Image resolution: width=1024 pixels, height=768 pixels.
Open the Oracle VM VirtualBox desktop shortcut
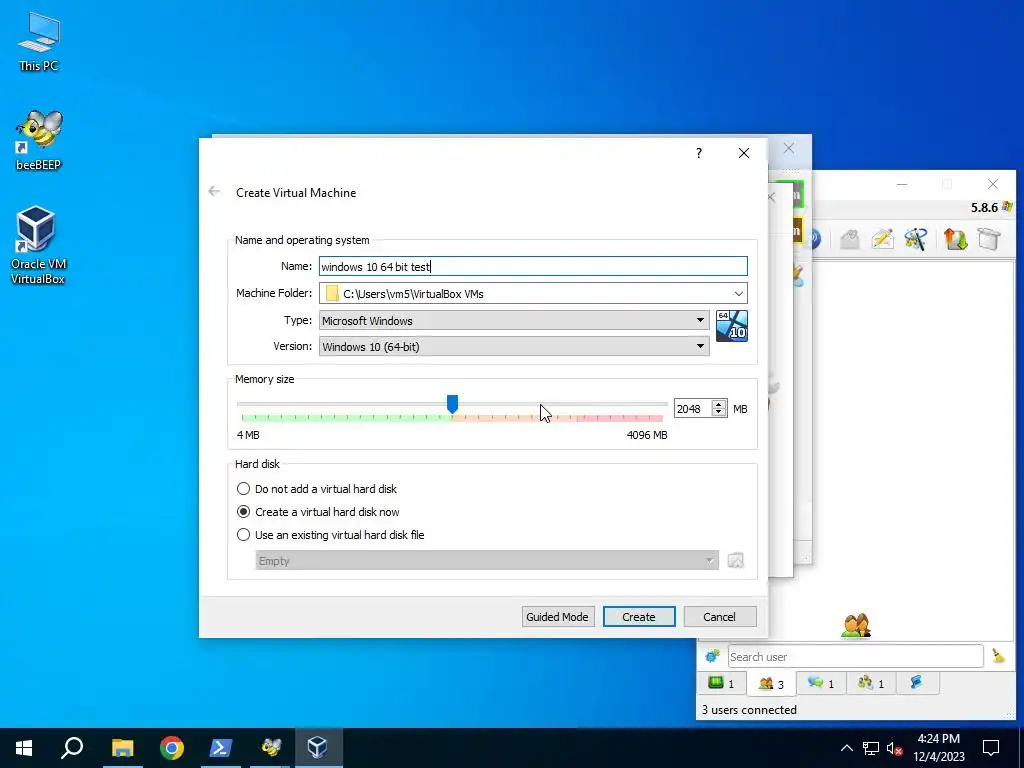coord(37,246)
